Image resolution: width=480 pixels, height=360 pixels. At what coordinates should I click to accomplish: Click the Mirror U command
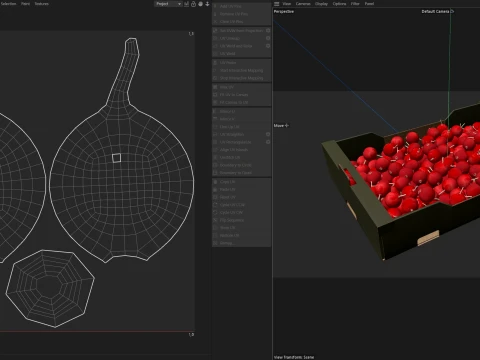tap(241, 111)
